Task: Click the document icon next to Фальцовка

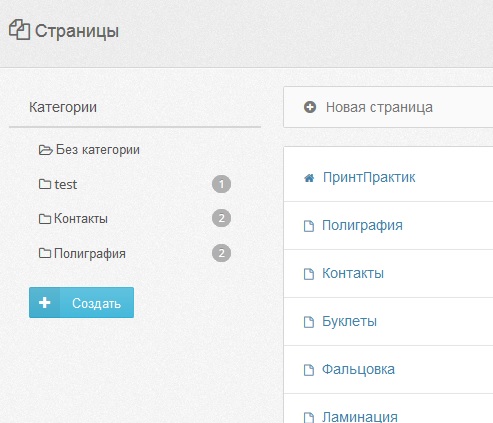Action: coord(309,370)
